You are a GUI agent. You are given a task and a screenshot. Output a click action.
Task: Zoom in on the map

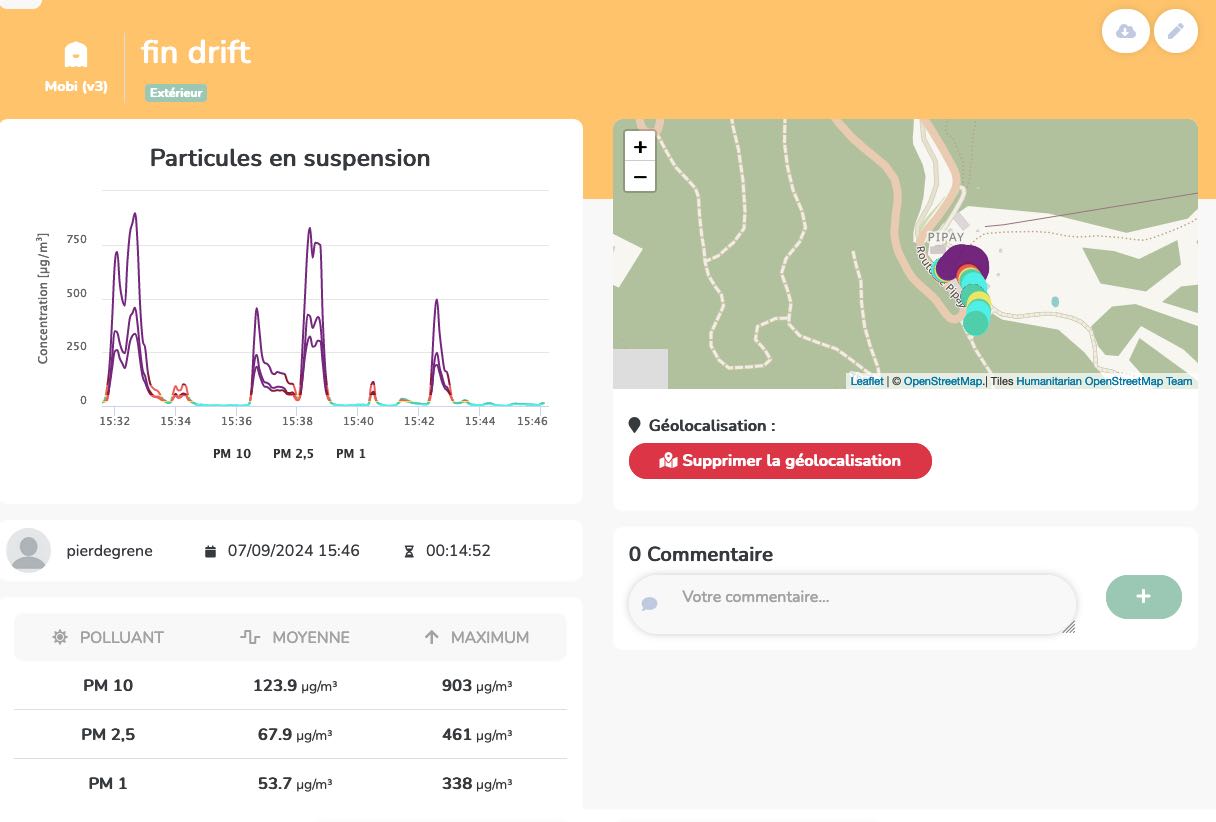(640, 147)
